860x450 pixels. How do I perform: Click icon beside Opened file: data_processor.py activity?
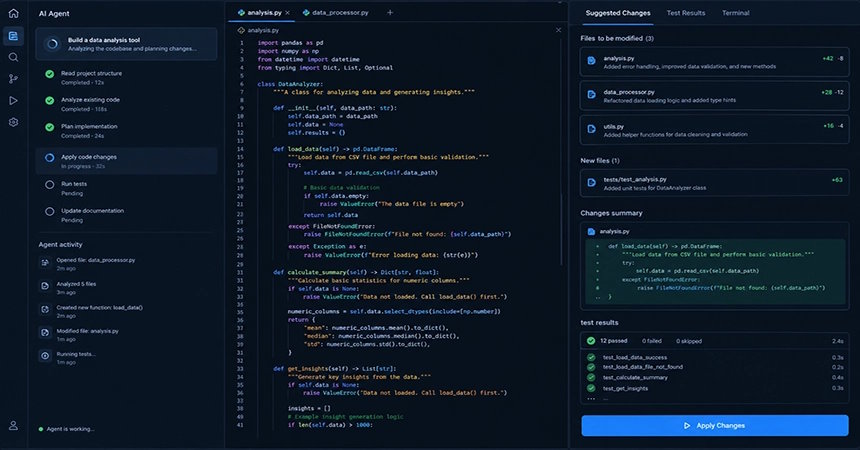pos(45,263)
